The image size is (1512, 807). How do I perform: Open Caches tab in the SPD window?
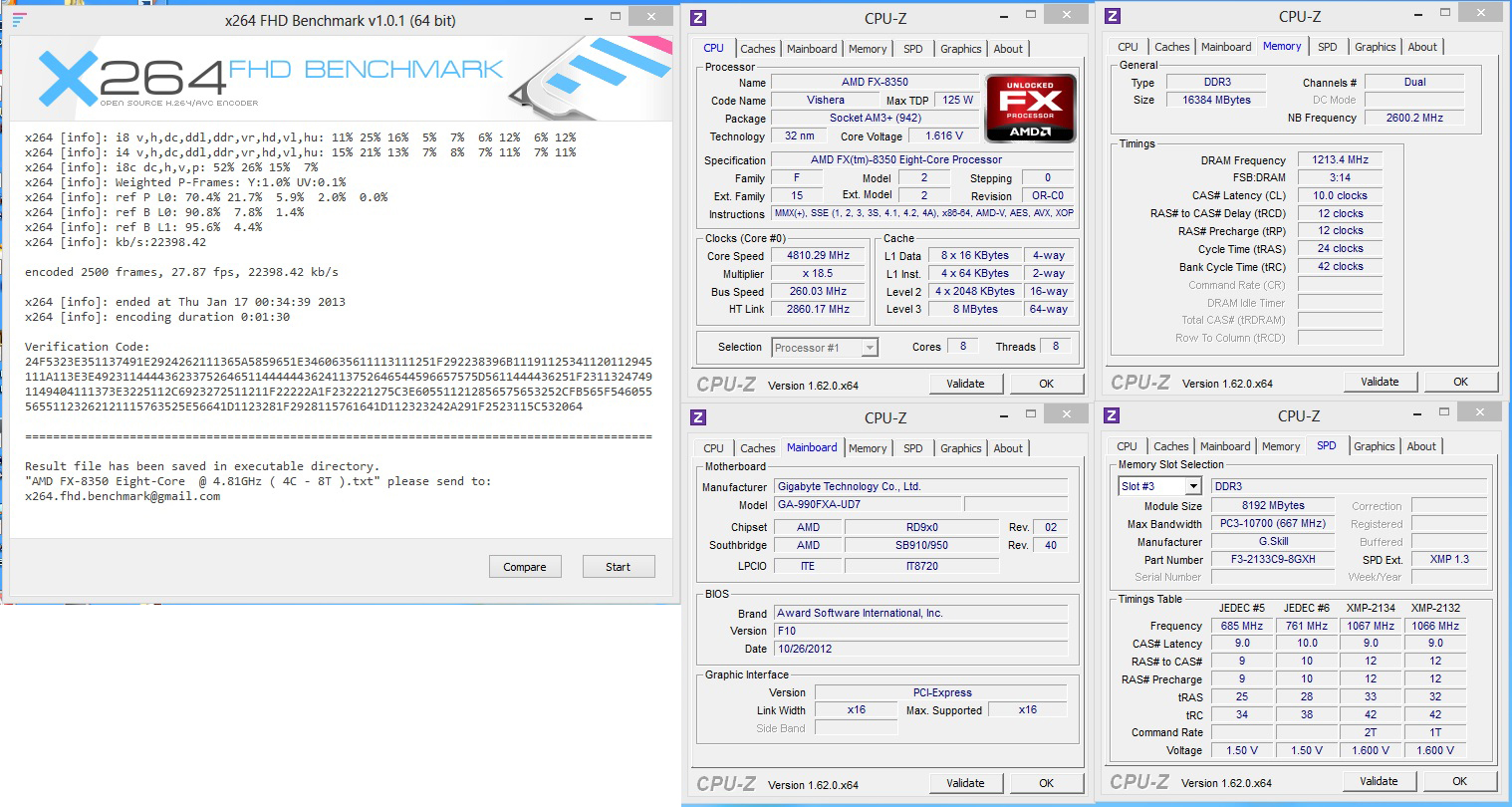click(1171, 446)
